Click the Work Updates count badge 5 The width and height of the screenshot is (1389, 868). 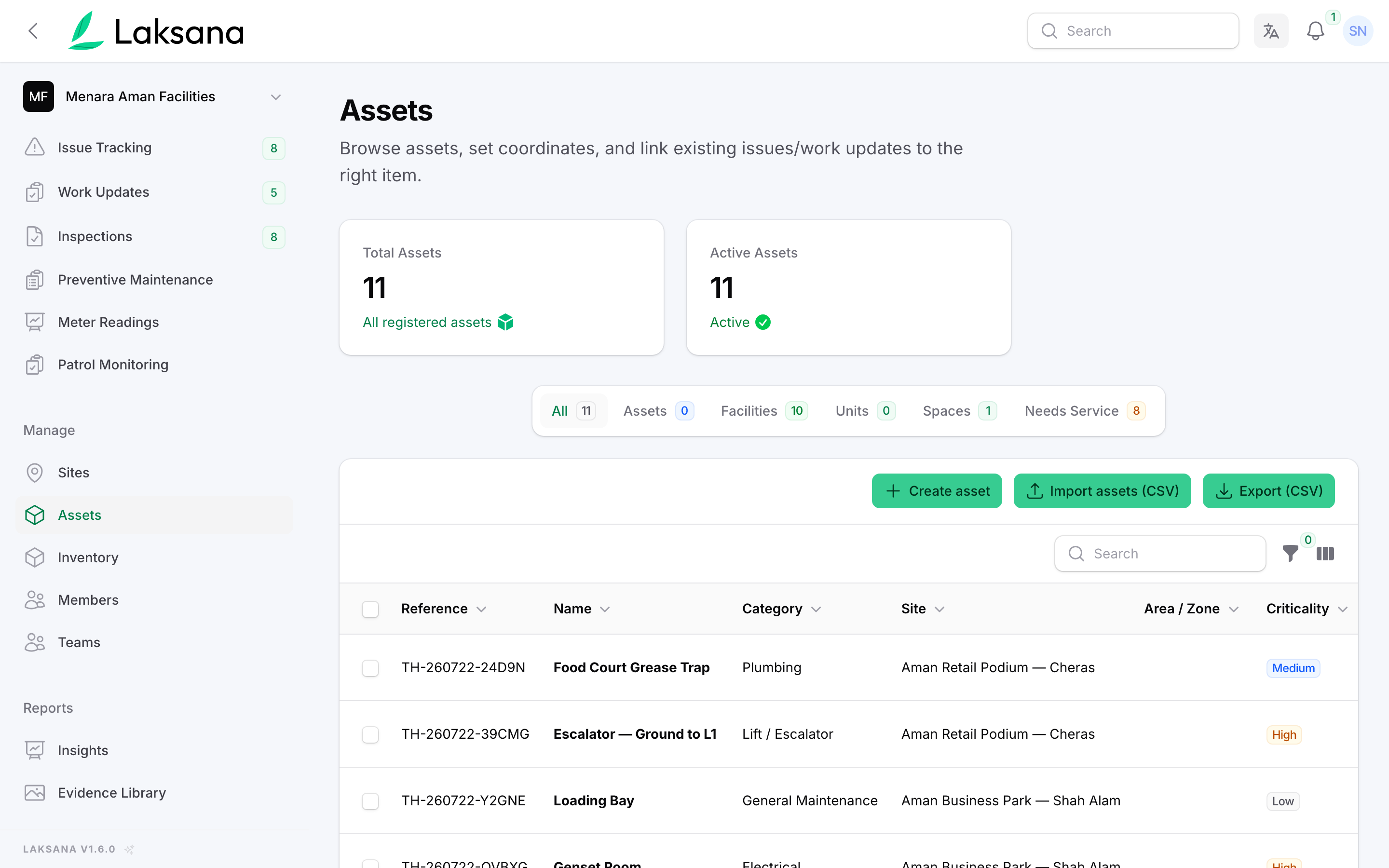274,192
